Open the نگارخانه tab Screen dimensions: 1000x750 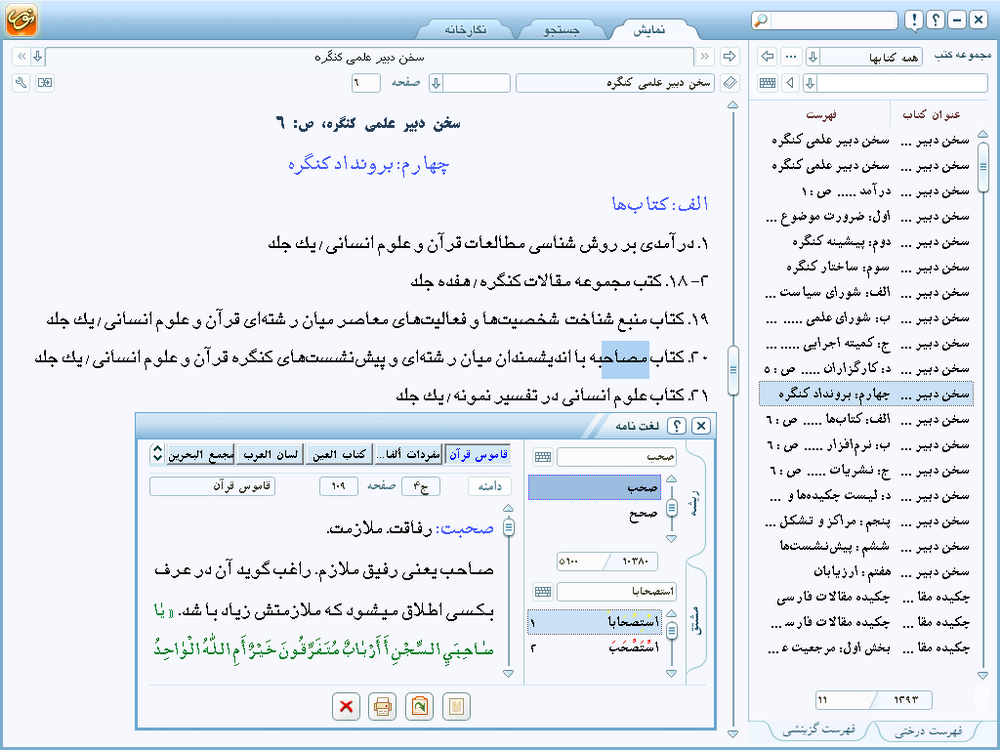[466, 29]
